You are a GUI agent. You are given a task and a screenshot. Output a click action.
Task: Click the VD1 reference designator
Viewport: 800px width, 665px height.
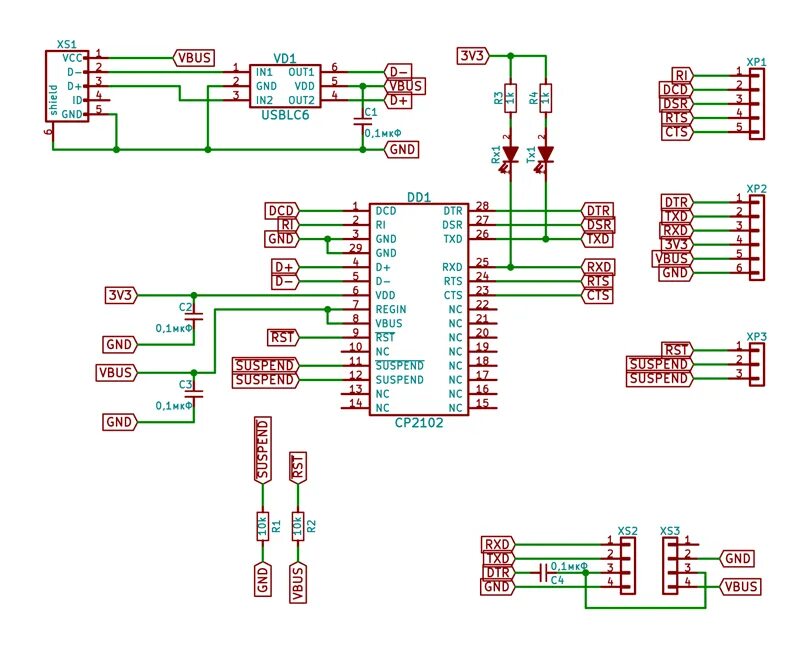click(x=285, y=58)
